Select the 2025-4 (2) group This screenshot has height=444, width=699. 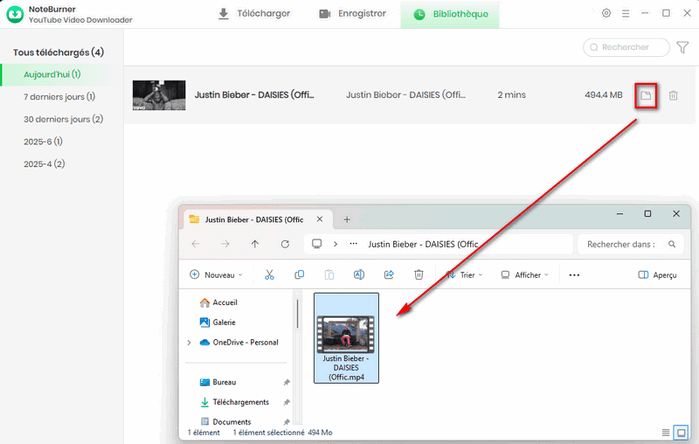(44, 164)
